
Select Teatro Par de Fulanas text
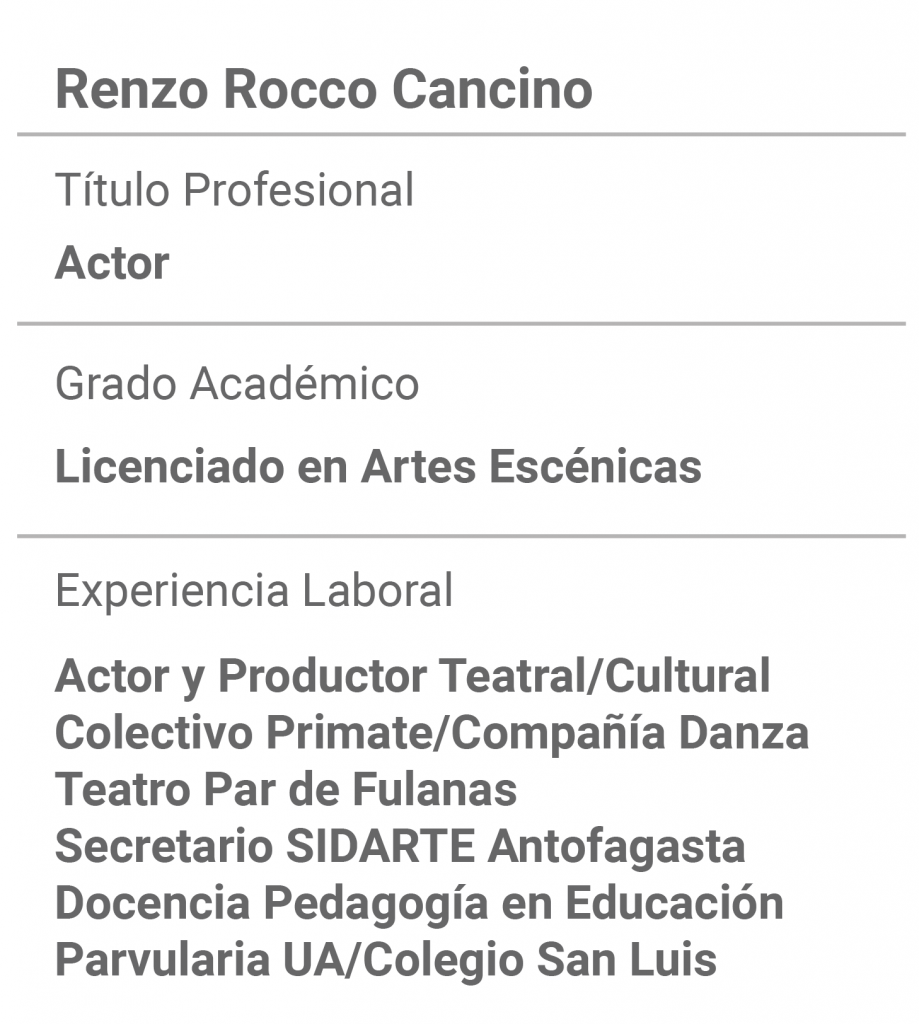point(286,789)
